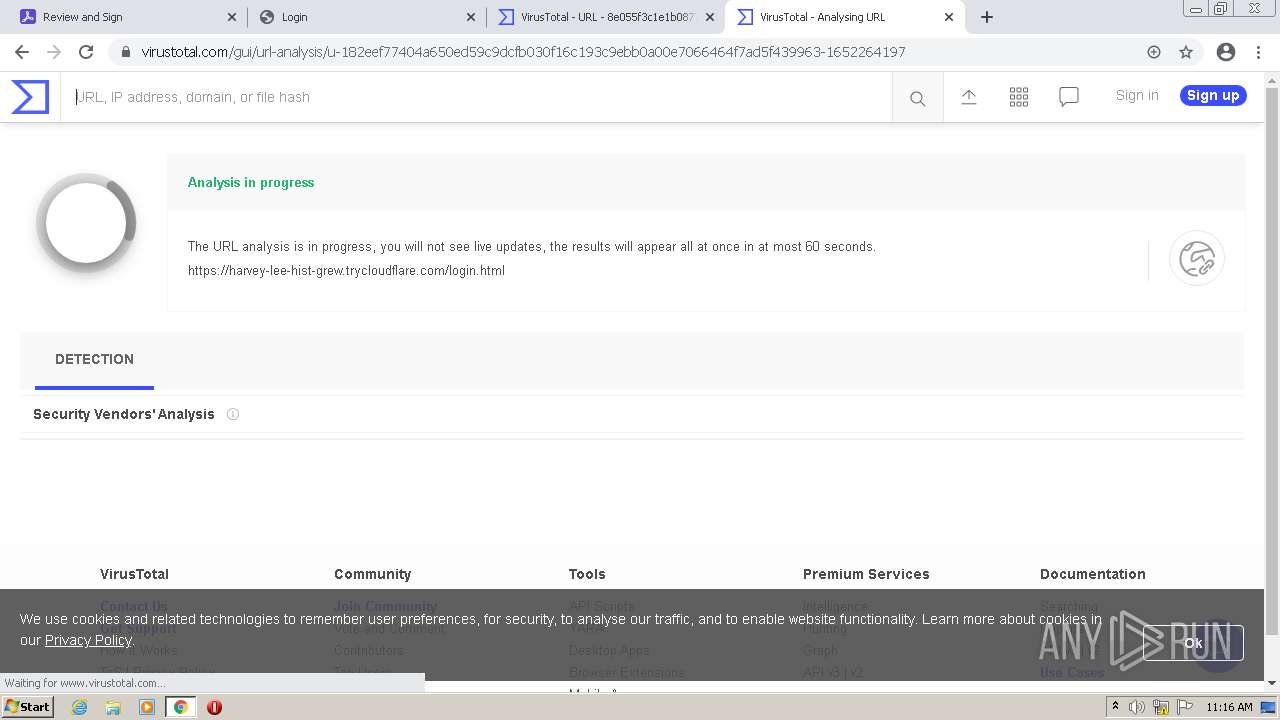1280x720 pixels.
Task: Click the search magnifier icon
Action: [x=917, y=98]
